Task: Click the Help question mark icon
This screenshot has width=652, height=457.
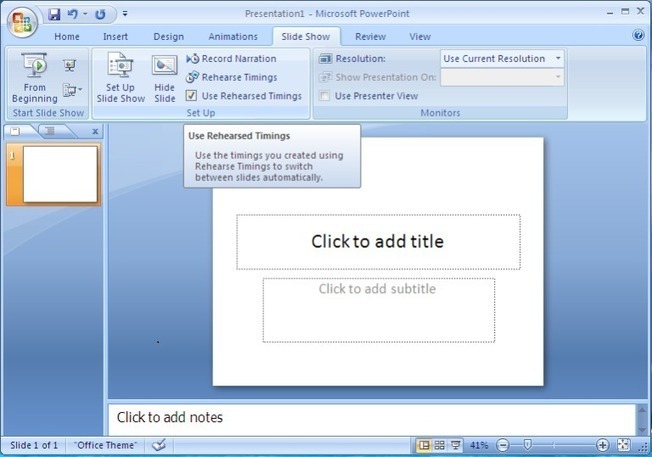Action: pyautogui.click(x=638, y=35)
